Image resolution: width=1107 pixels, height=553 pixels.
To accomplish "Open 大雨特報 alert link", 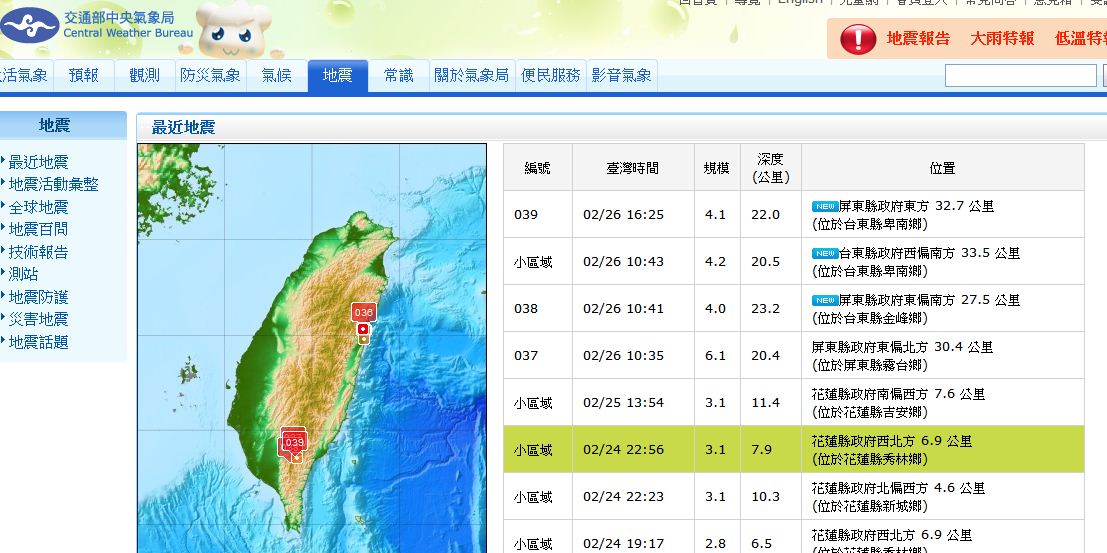I will coord(1002,39).
